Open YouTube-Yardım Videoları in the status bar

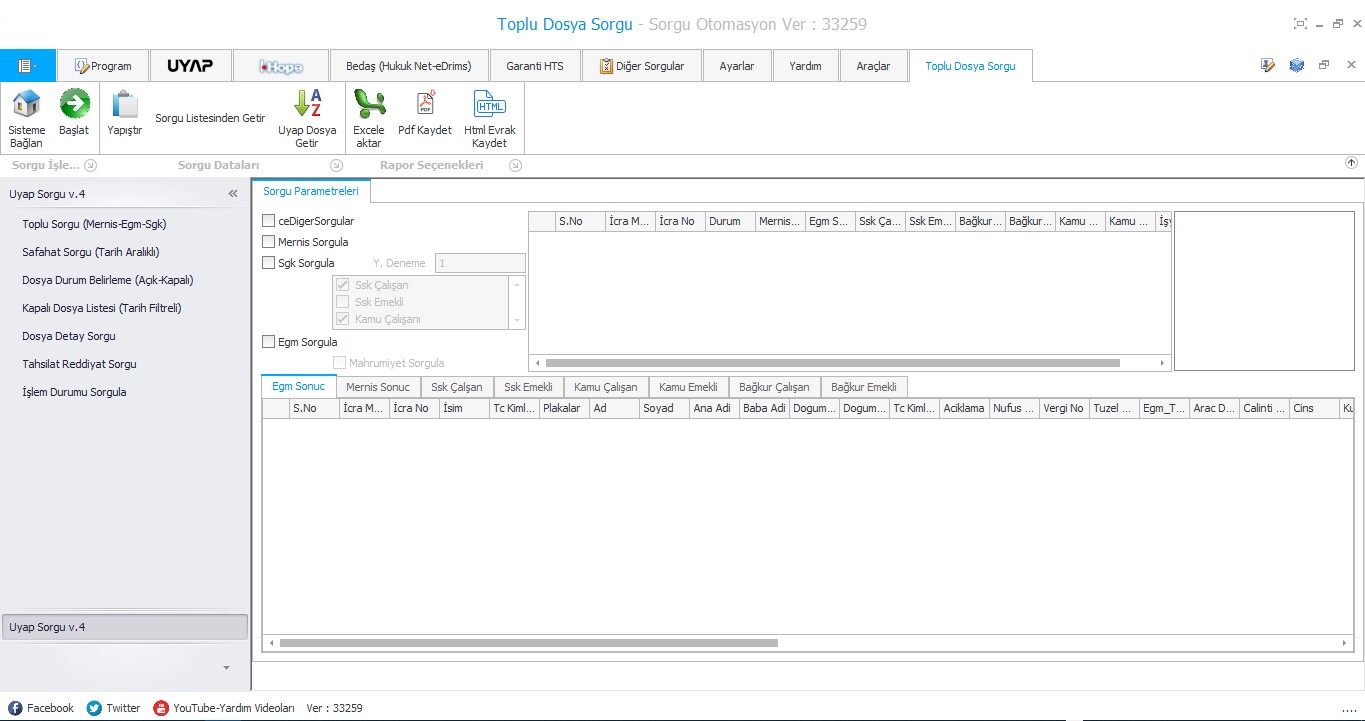click(224, 708)
